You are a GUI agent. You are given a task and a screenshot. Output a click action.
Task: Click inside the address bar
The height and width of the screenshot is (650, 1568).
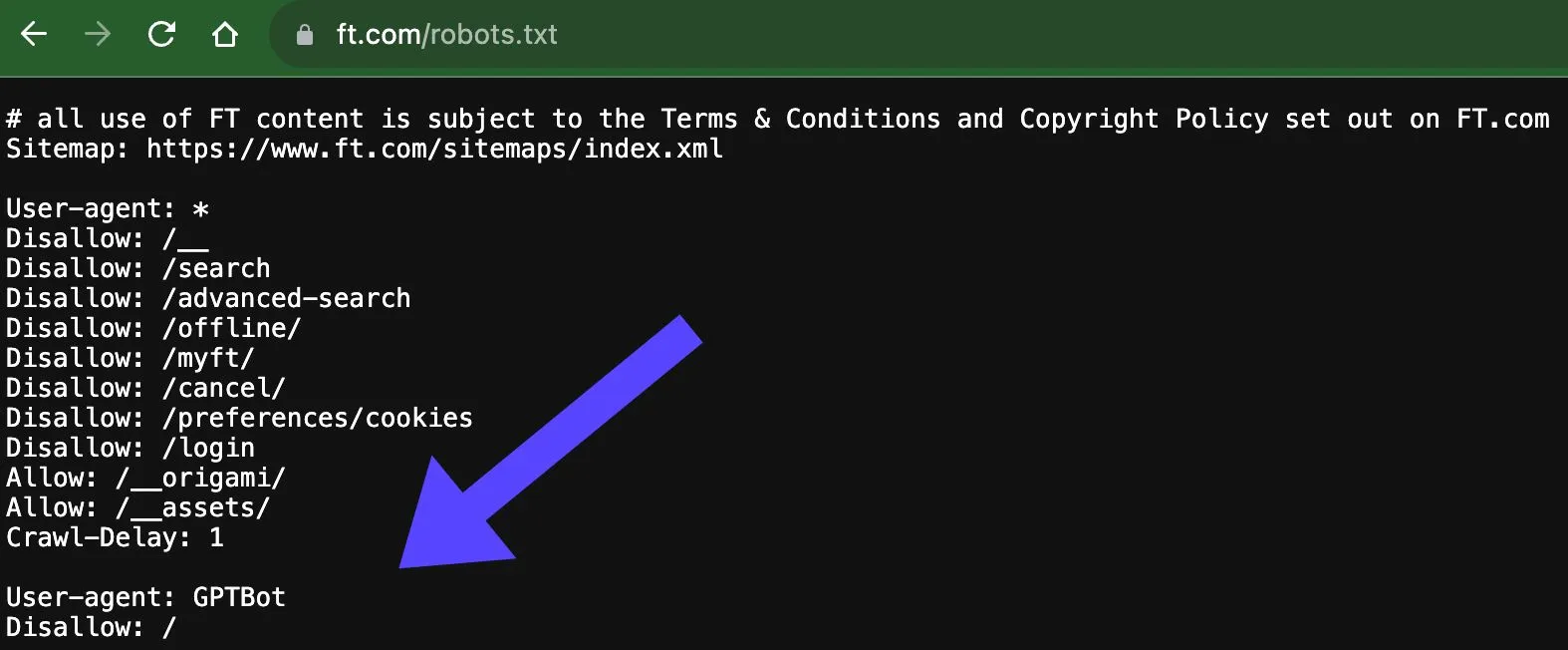click(697, 35)
